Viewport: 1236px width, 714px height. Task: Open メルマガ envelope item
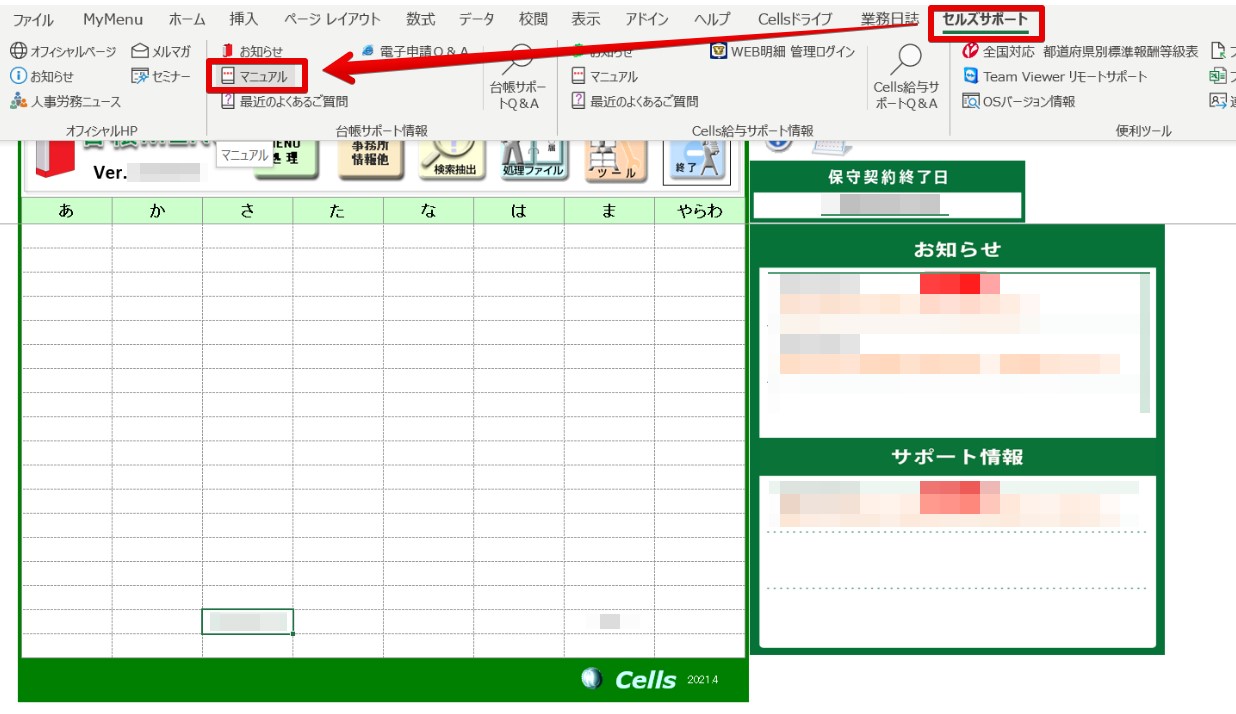tap(161, 51)
